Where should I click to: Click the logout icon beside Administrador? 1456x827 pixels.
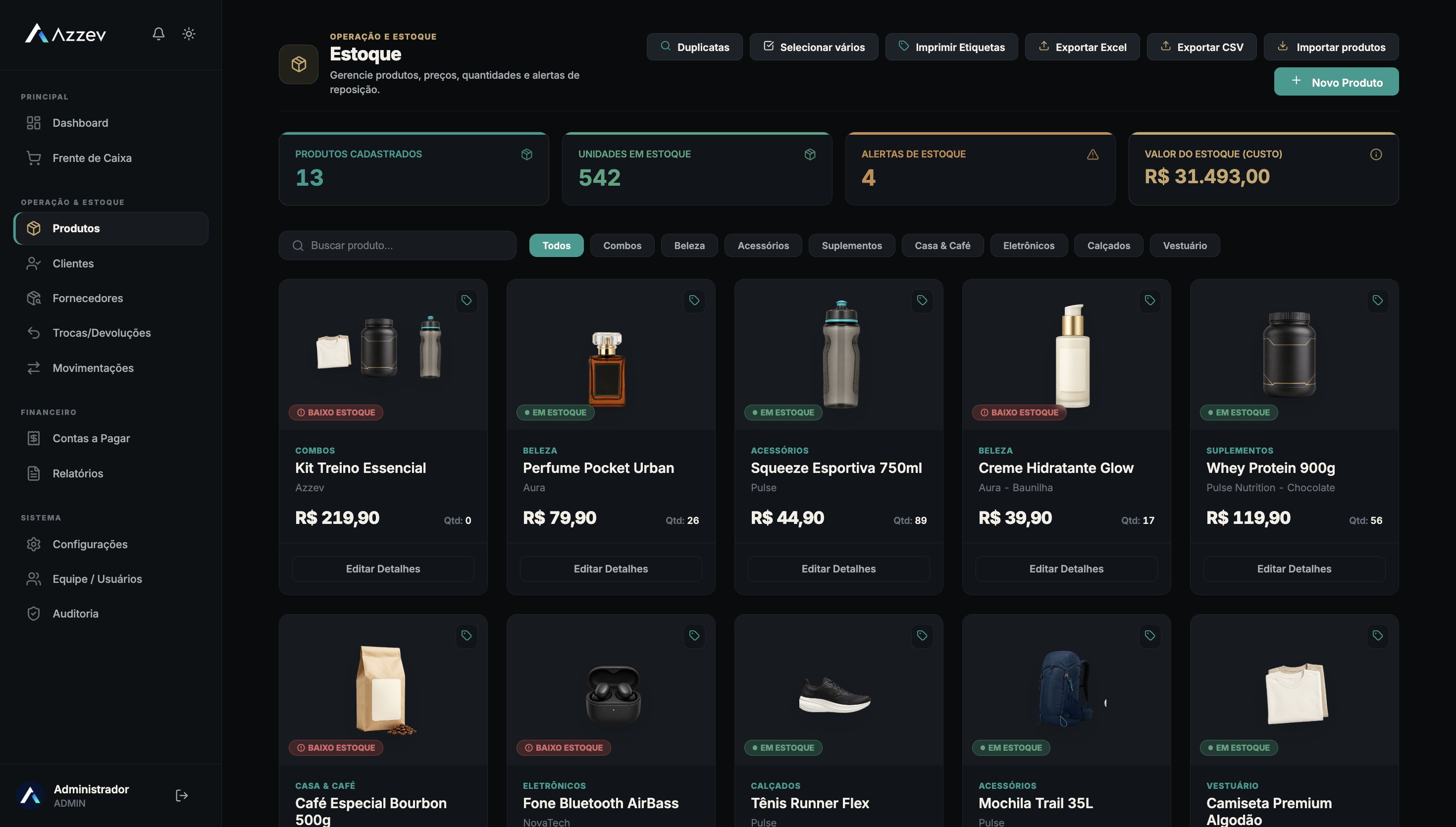182,795
